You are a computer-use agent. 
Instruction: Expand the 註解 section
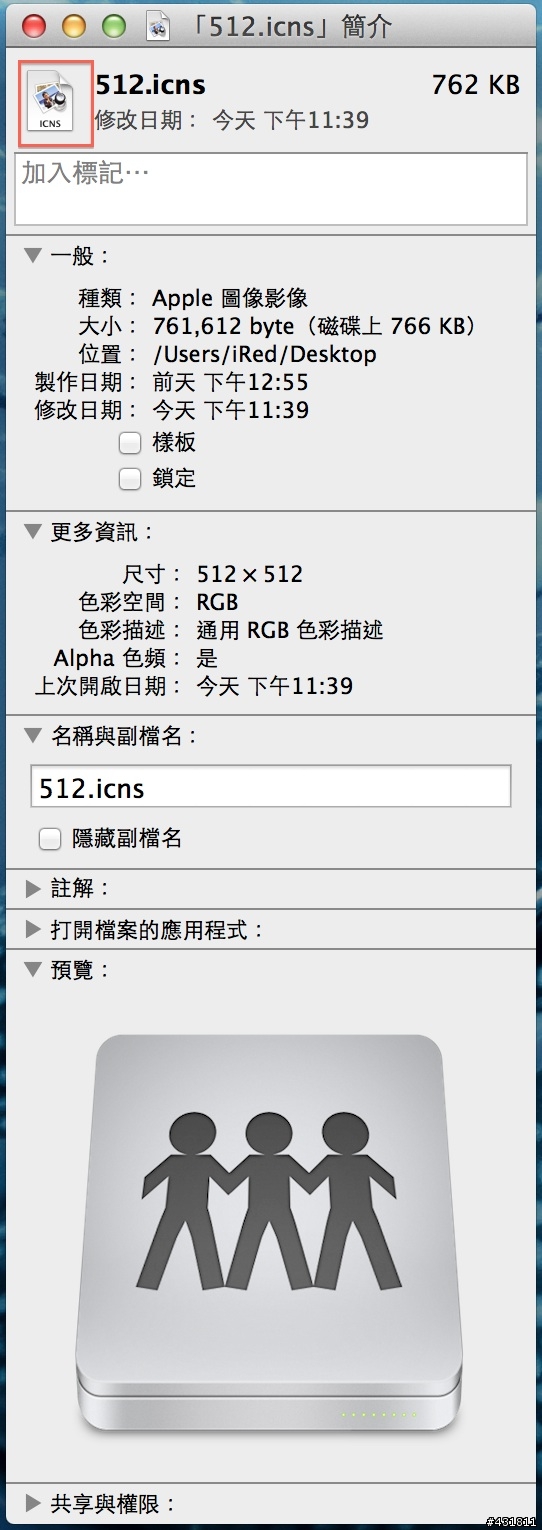pos(33,888)
